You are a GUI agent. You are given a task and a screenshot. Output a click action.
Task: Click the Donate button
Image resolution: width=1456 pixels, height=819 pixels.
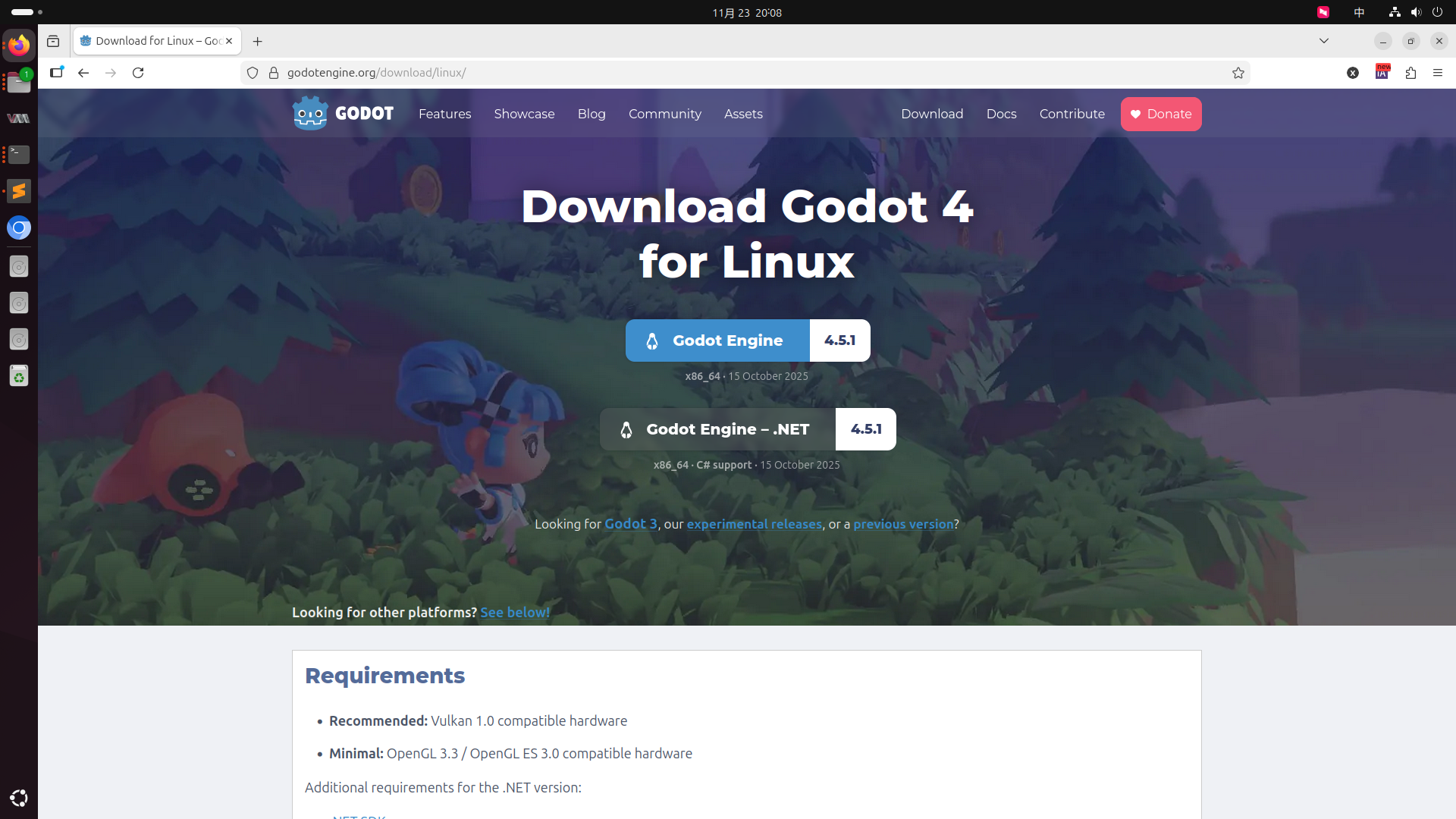pos(1160,114)
